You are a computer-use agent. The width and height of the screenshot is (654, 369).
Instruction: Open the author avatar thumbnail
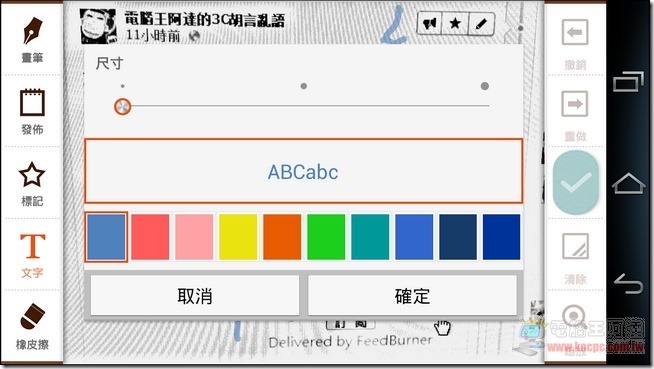pyautogui.click(x=98, y=26)
